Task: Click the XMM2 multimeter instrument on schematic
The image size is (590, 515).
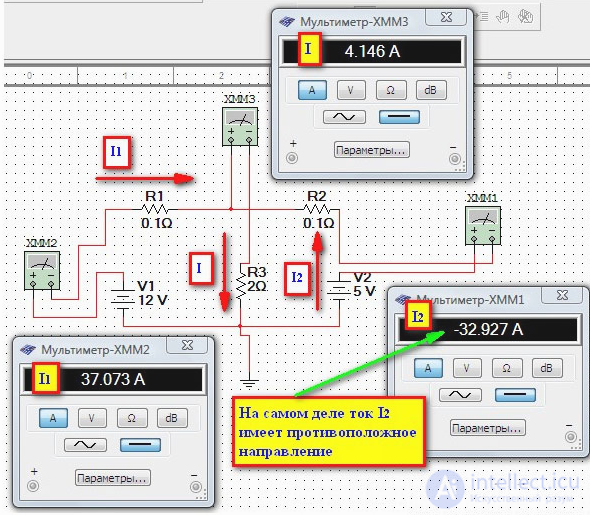Action: coord(42,270)
